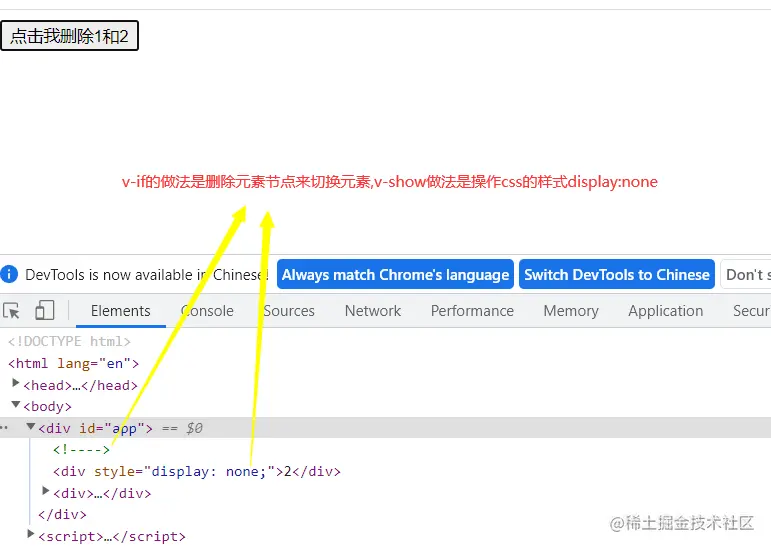The width and height of the screenshot is (771, 549).
Task: Open the Sources tab
Action: pos(289,311)
